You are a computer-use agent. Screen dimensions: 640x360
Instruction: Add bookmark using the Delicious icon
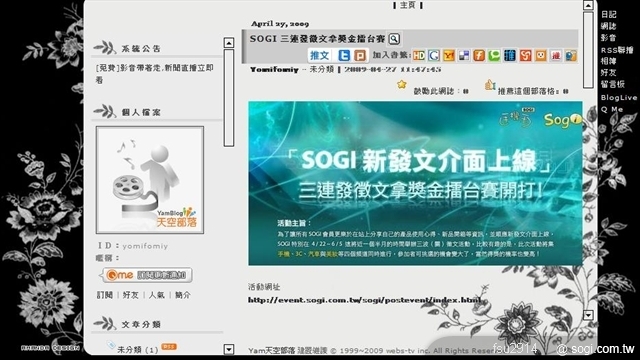pos(464,55)
